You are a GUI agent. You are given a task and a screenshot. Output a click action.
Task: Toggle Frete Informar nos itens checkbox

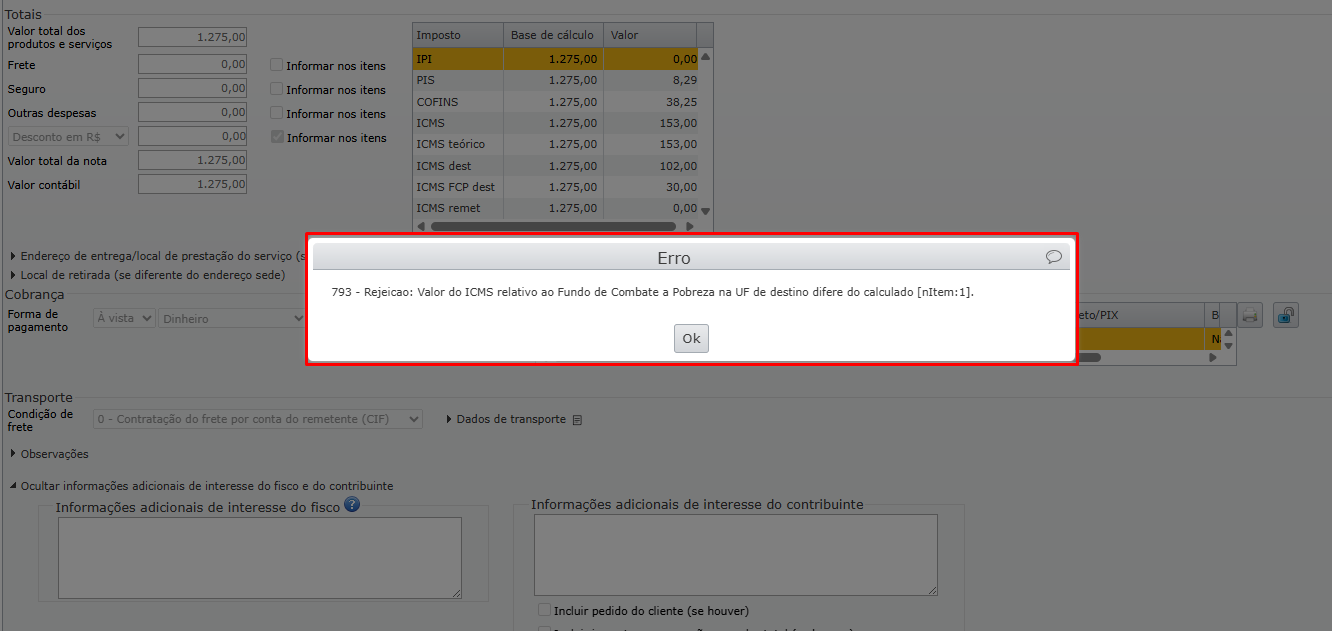tap(277, 65)
